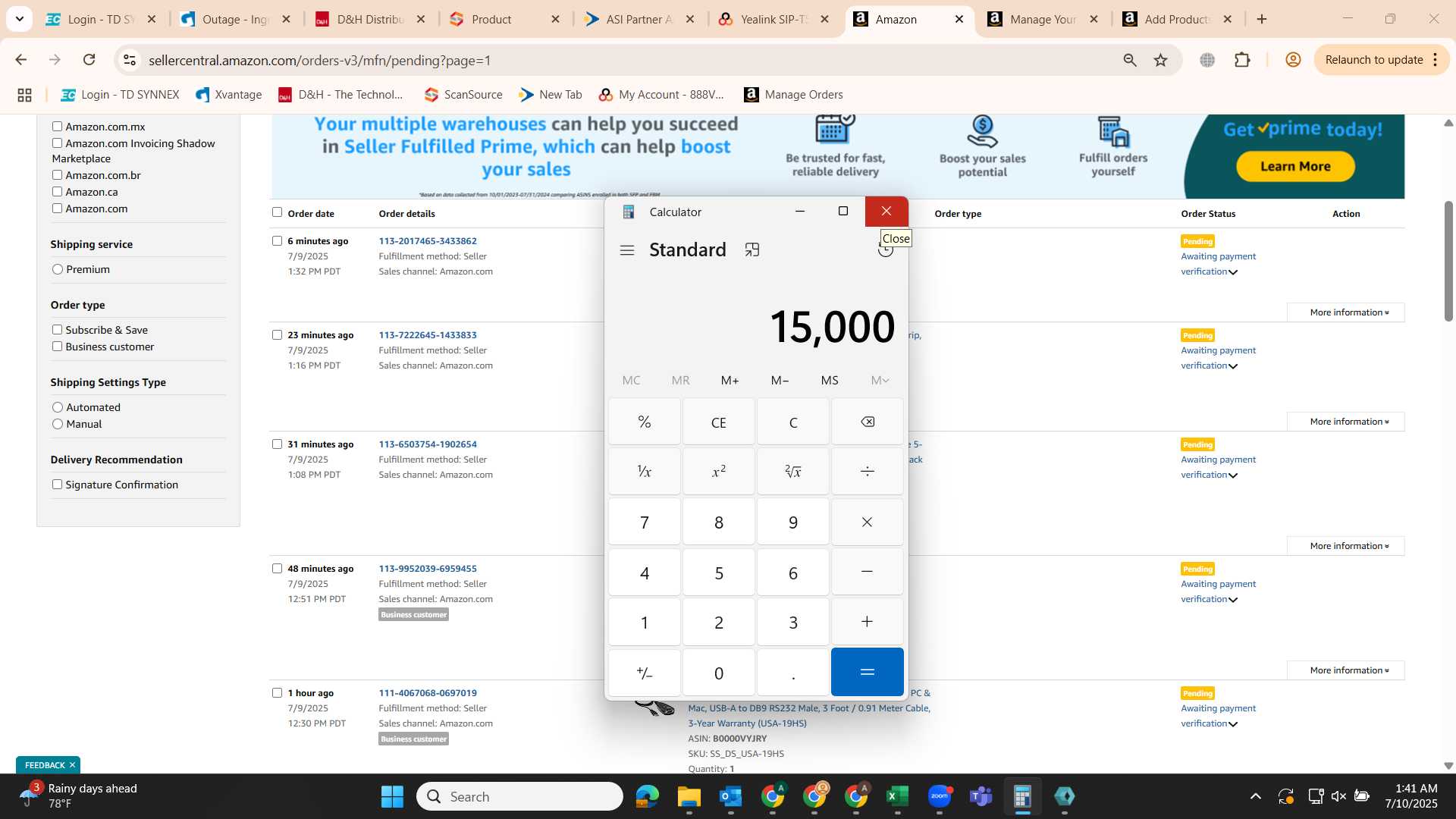The width and height of the screenshot is (1456, 819).
Task: Open the tab search chevron in Chrome
Action: [x=19, y=19]
